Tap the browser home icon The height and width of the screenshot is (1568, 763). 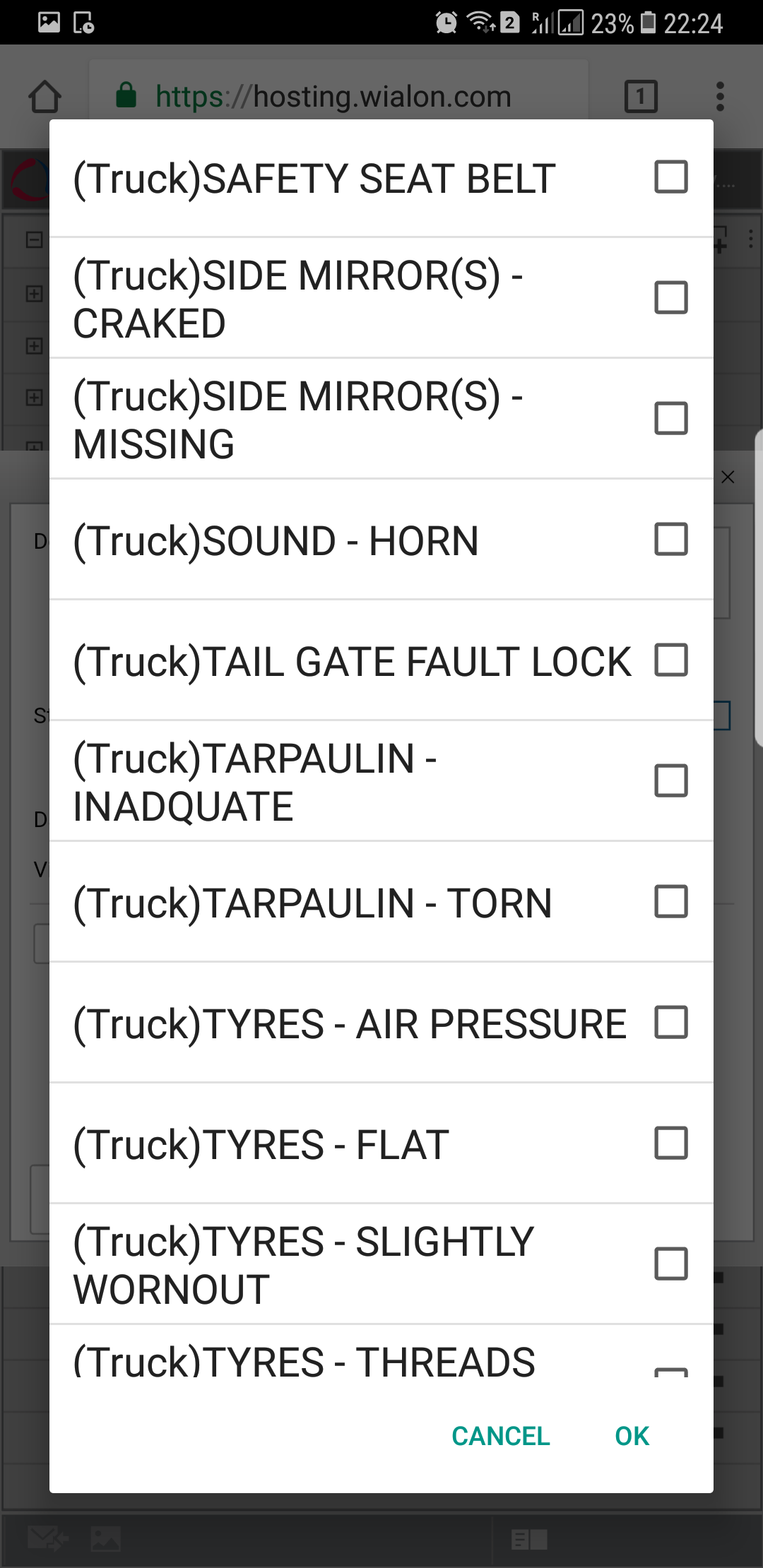tap(45, 97)
